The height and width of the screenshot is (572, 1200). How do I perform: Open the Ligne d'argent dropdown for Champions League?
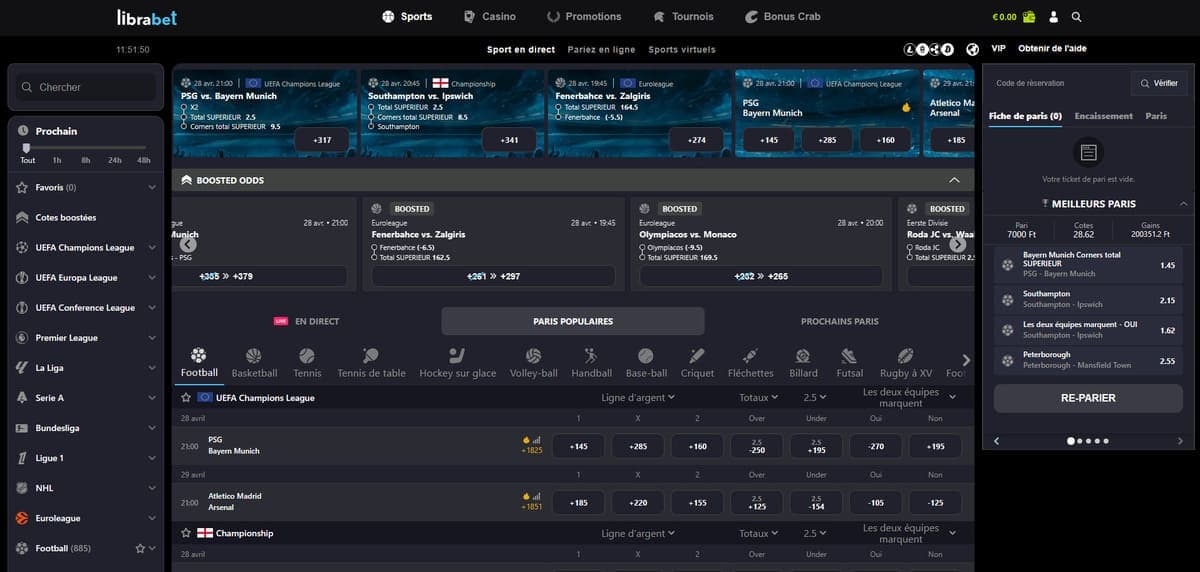[638, 397]
